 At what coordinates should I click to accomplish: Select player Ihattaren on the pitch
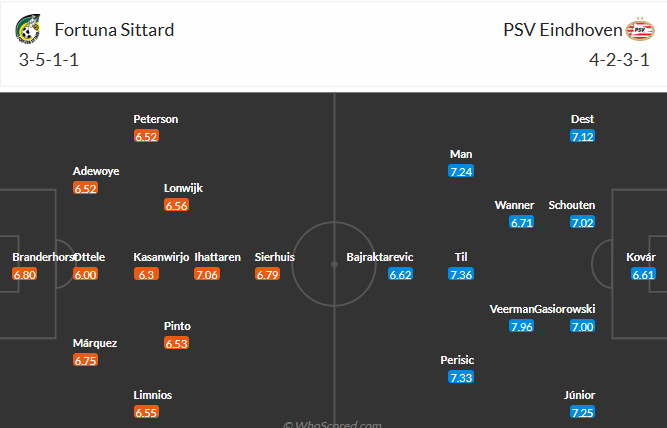218,257
